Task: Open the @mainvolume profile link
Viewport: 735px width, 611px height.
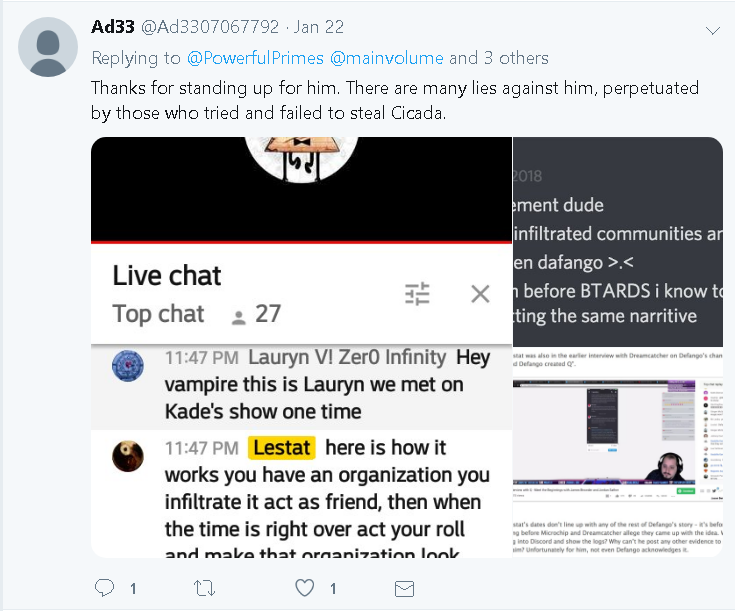Action: pyautogui.click(x=387, y=58)
